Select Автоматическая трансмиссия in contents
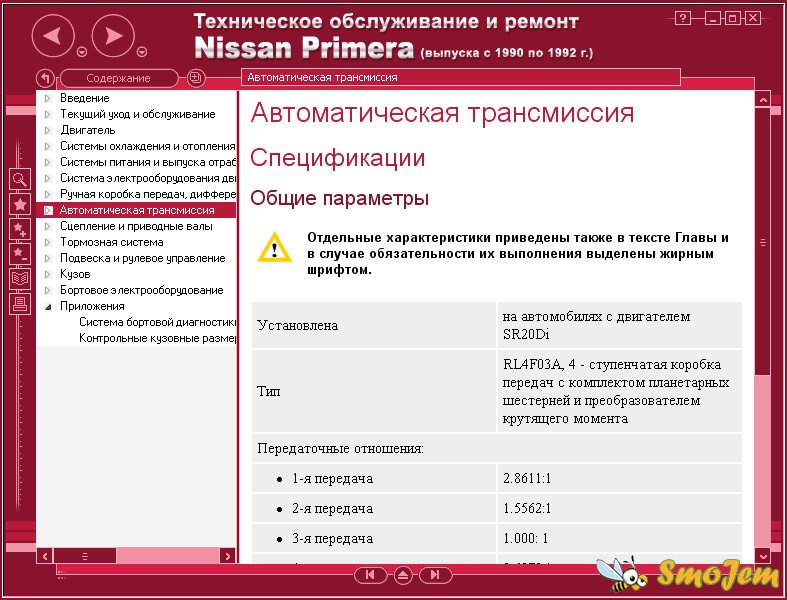 point(137,210)
